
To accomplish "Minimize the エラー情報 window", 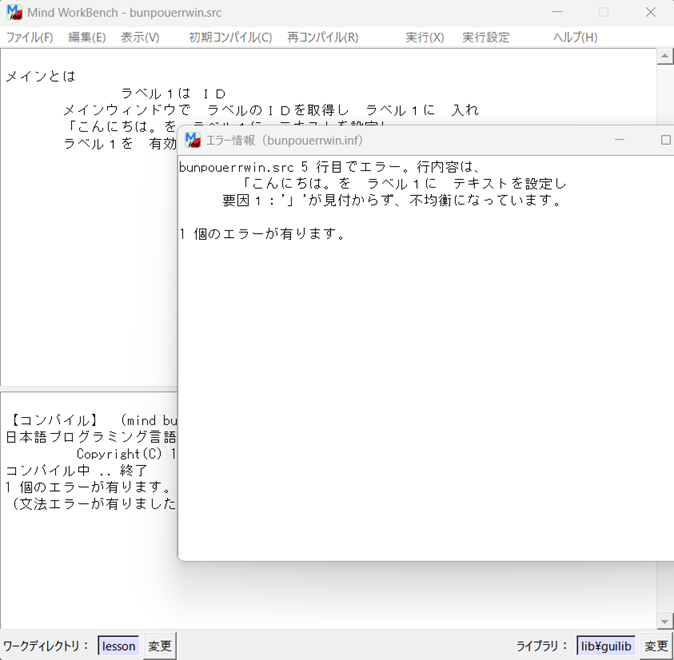I will pyautogui.click(x=619, y=140).
